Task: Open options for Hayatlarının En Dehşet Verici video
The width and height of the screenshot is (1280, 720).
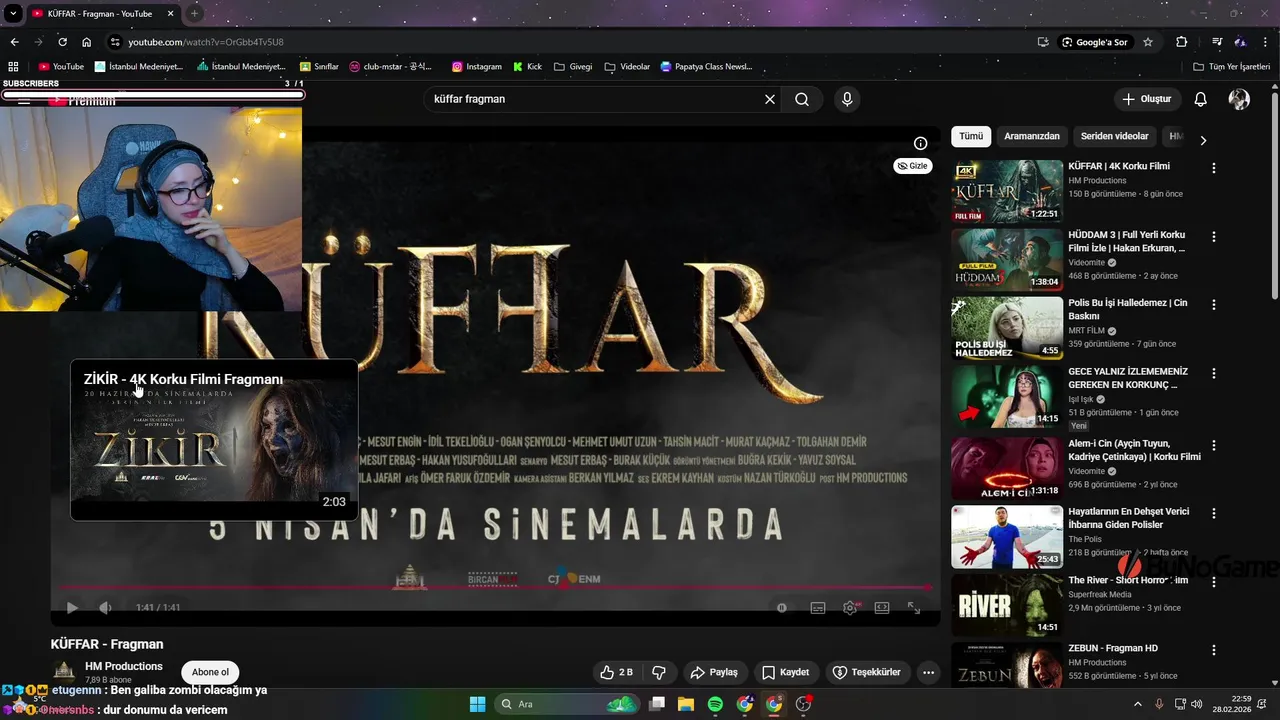Action: pyautogui.click(x=1214, y=513)
